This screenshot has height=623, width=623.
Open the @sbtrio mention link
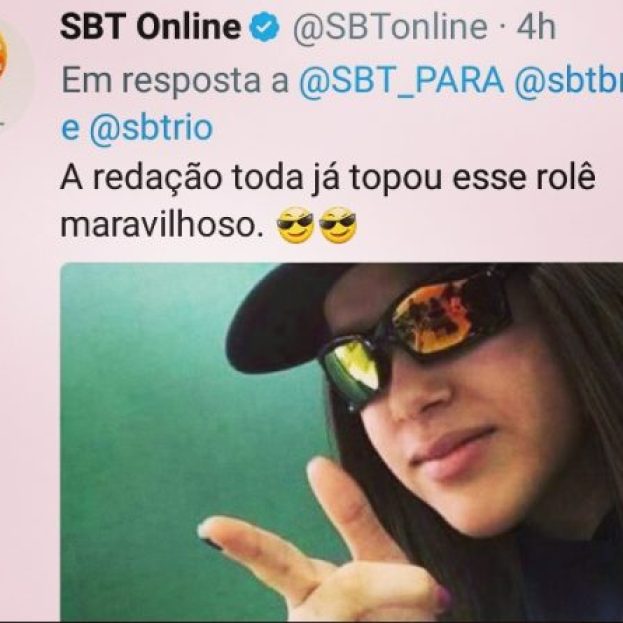tap(151, 129)
